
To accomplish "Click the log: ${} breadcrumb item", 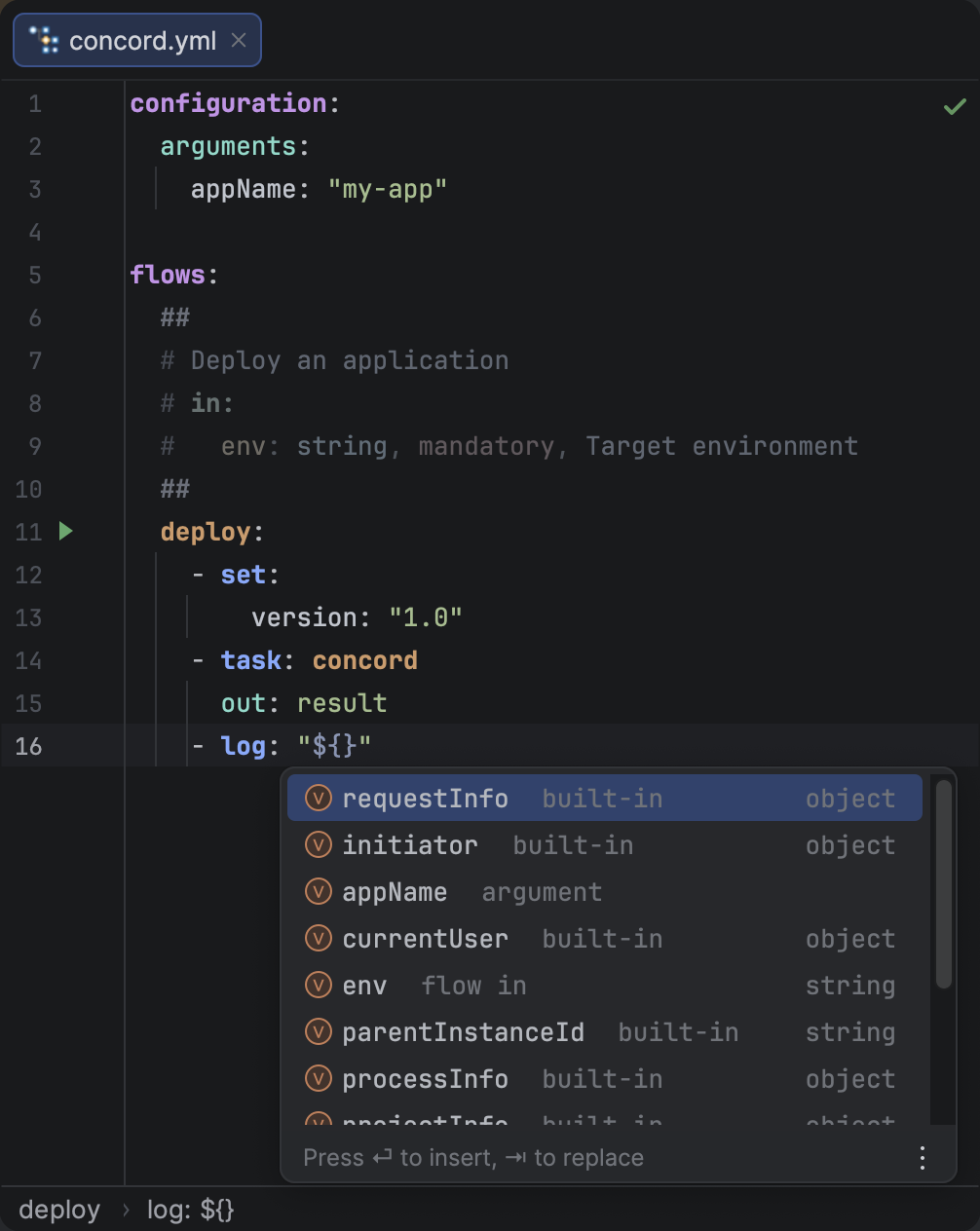I will pos(190,1210).
